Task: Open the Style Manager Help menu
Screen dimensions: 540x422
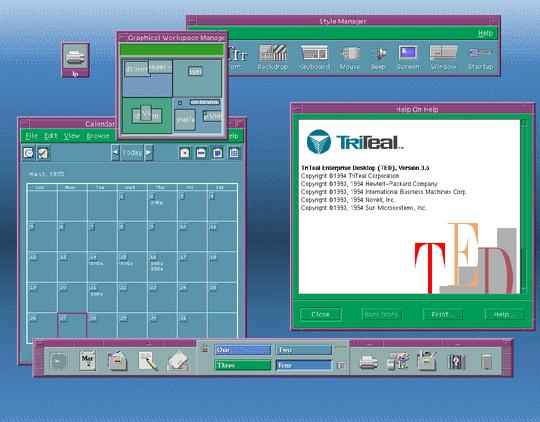Action: coord(485,33)
